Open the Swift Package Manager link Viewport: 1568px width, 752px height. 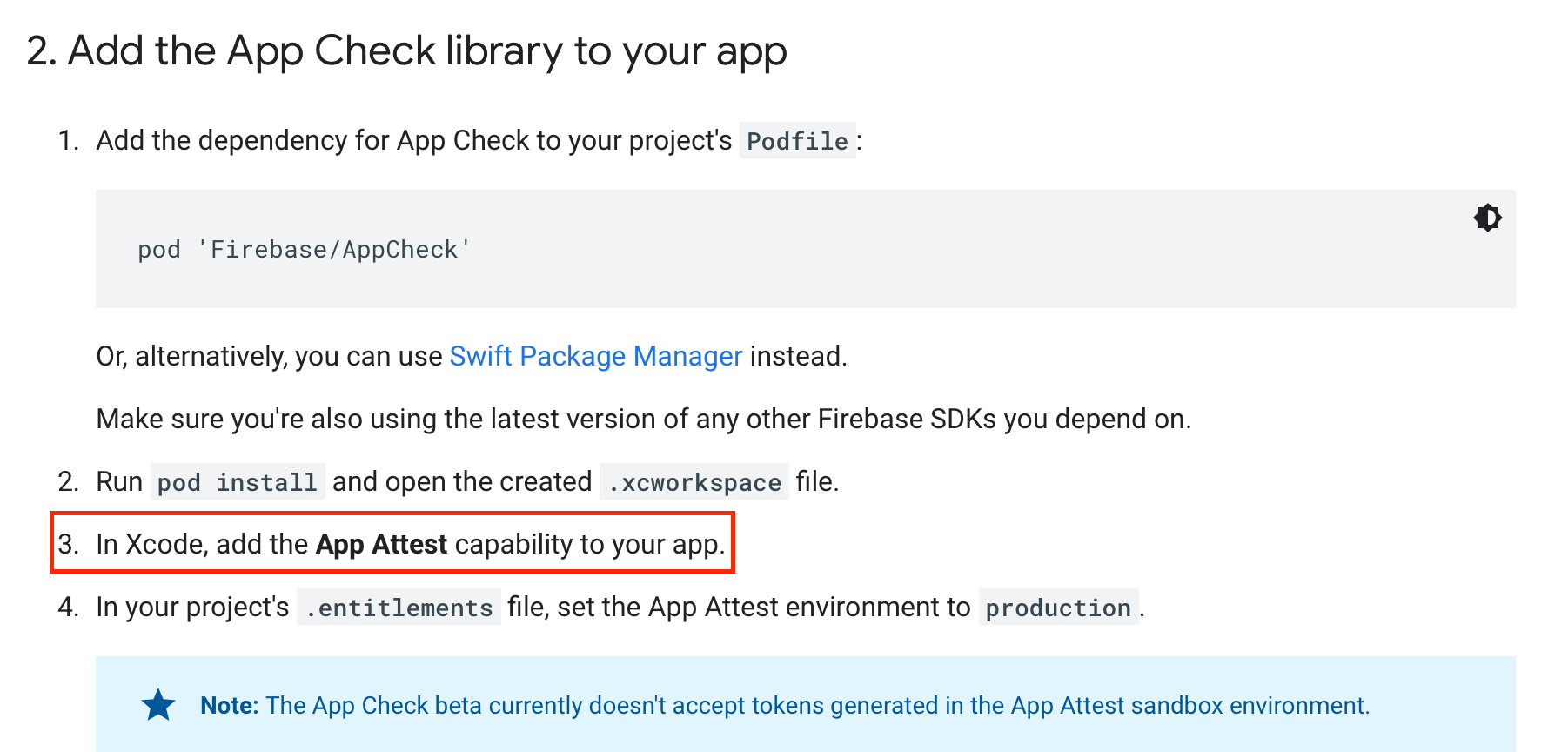595,356
